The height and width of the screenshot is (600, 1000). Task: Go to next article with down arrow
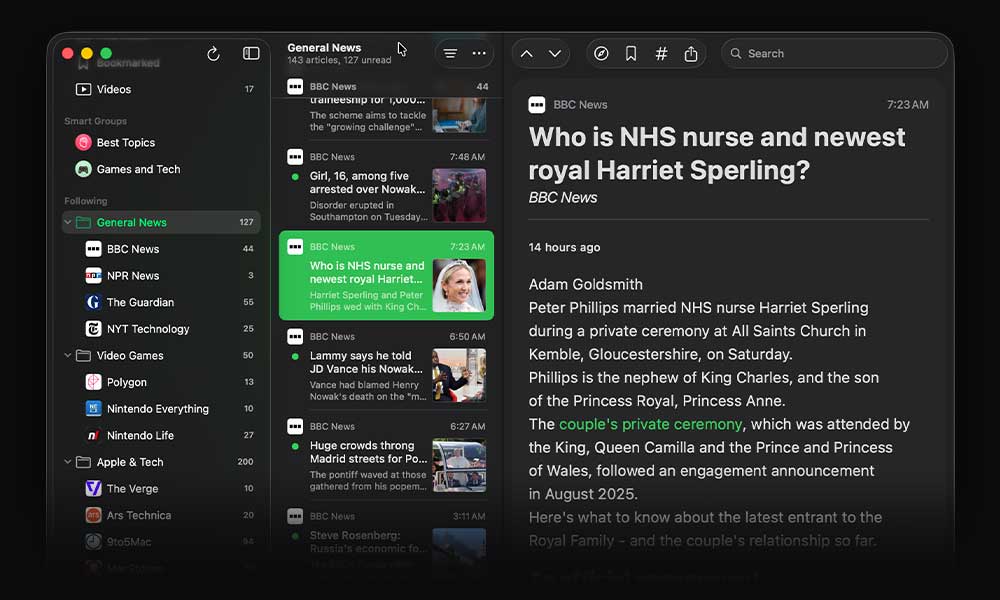pos(555,54)
